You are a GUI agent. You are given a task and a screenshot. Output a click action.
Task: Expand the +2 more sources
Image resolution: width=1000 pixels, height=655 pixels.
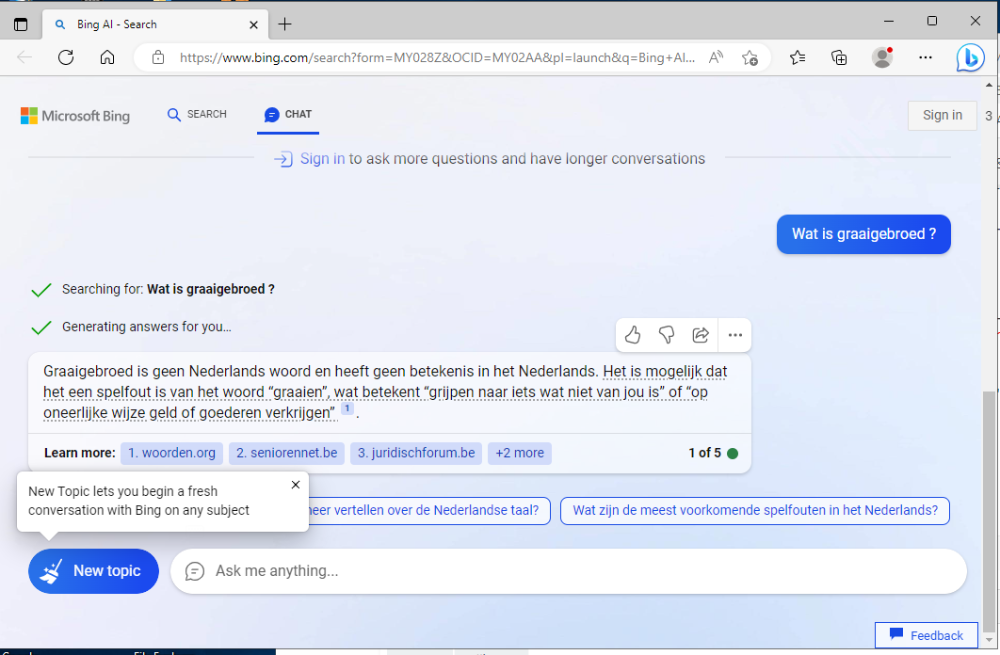point(520,453)
